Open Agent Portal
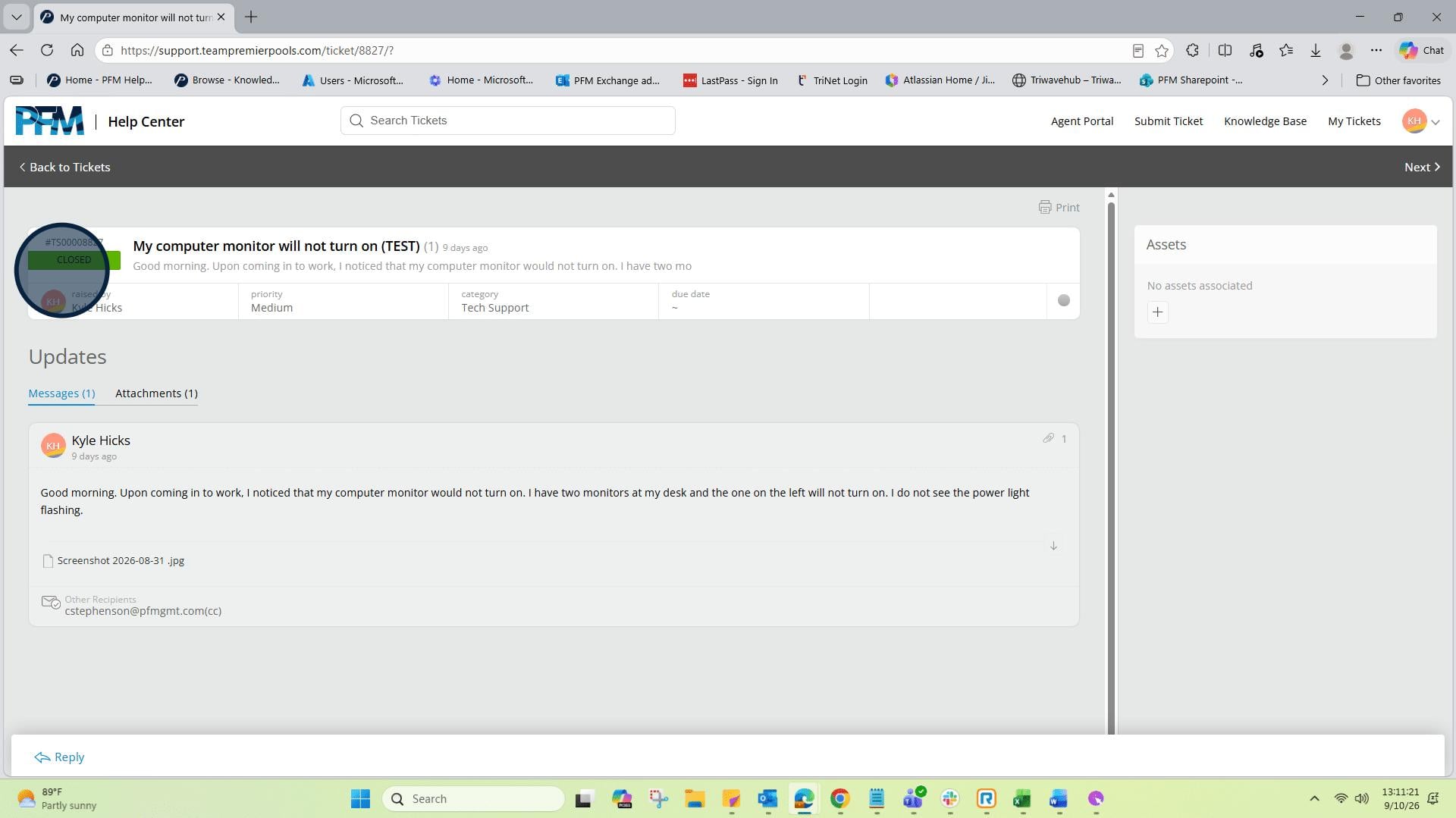The height and width of the screenshot is (818, 1456). [x=1081, y=121]
